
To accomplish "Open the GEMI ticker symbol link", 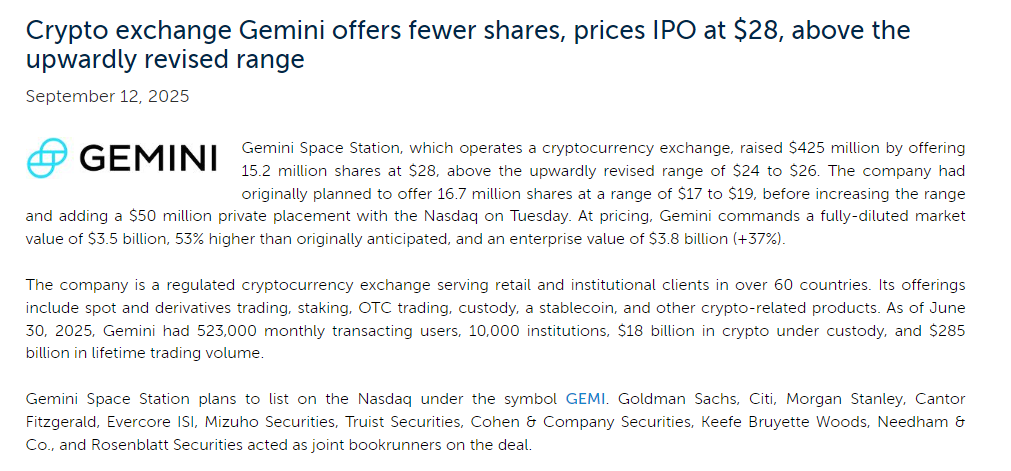I will click(x=585, y=399).
